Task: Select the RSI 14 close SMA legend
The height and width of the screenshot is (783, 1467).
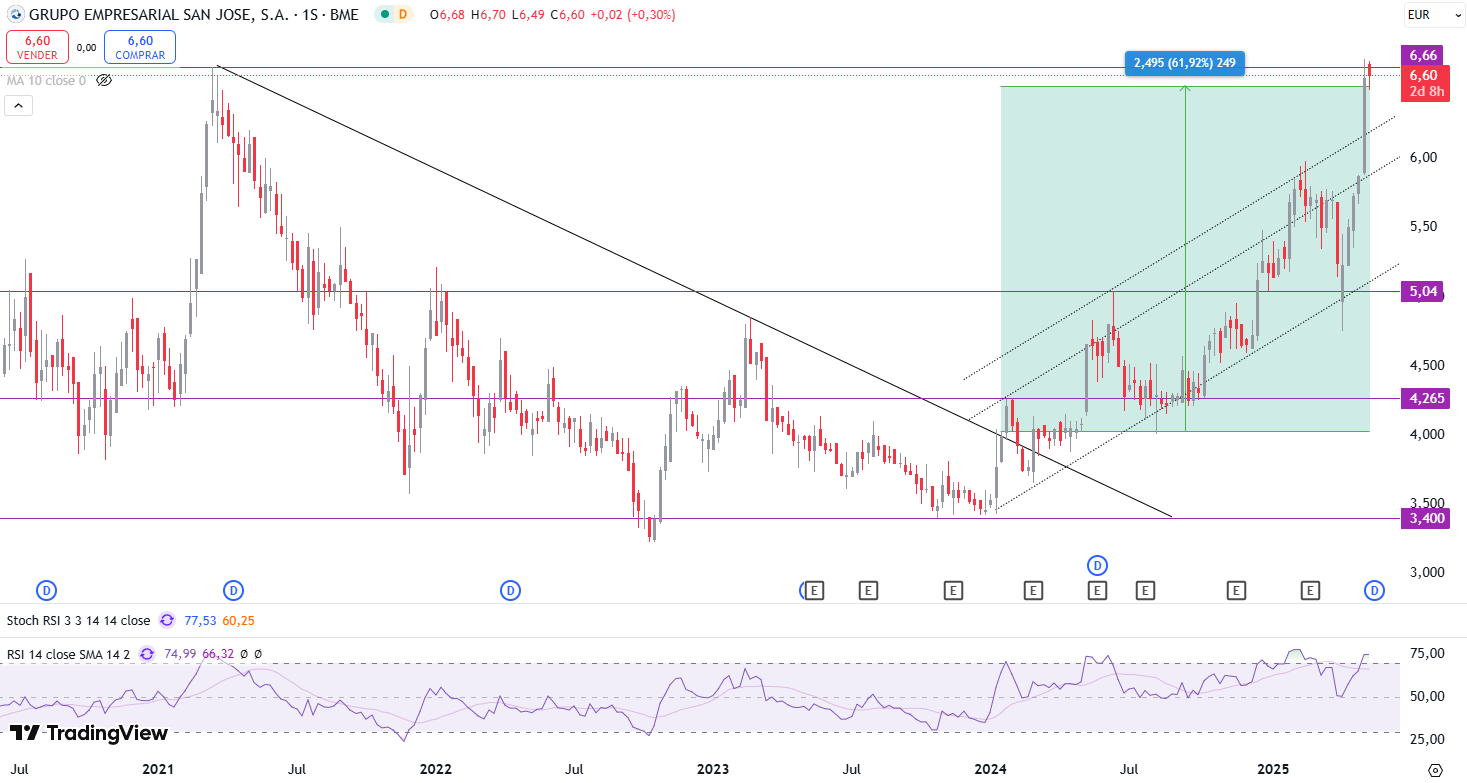Action: 68,653
